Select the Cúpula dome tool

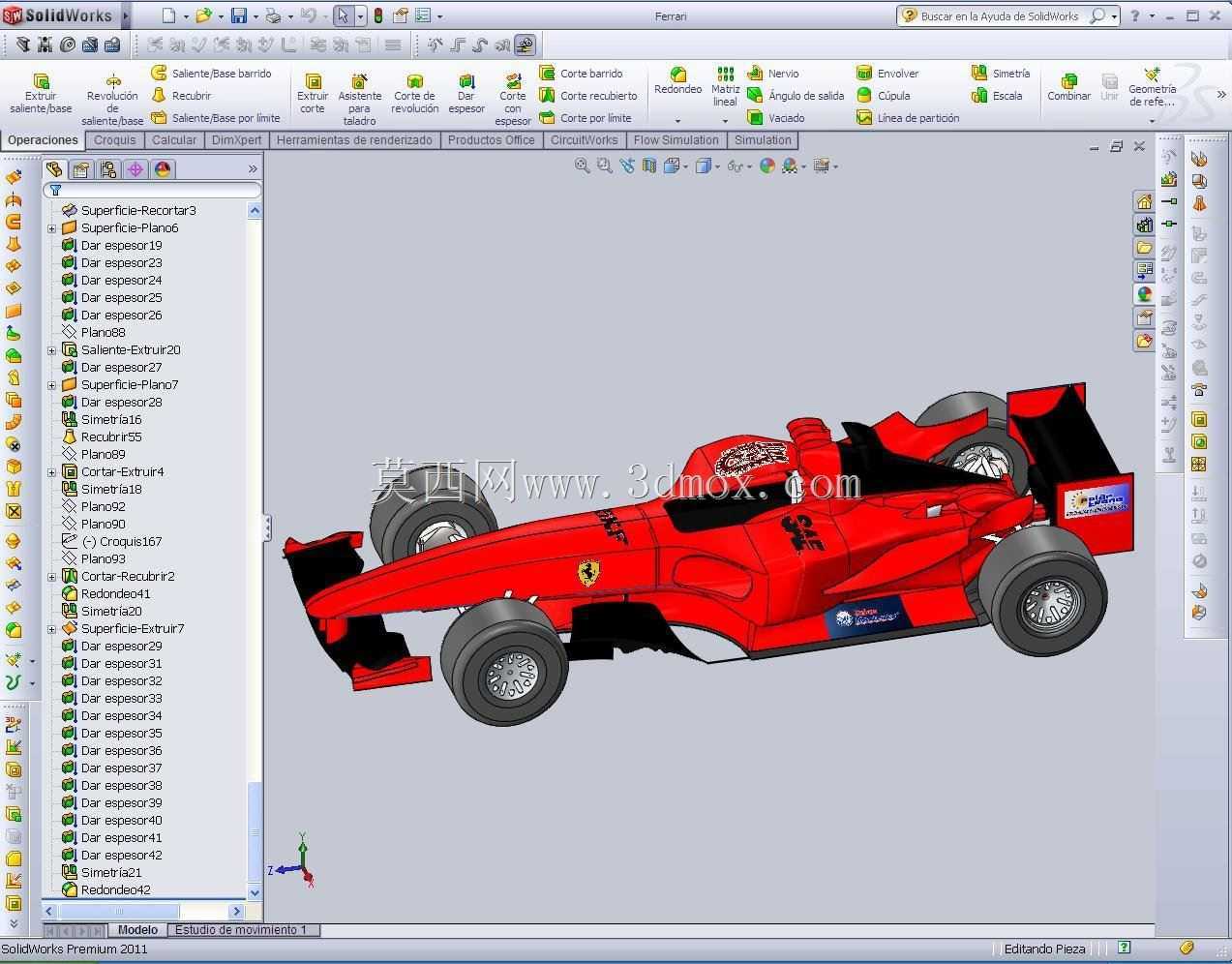click(883, 96)
